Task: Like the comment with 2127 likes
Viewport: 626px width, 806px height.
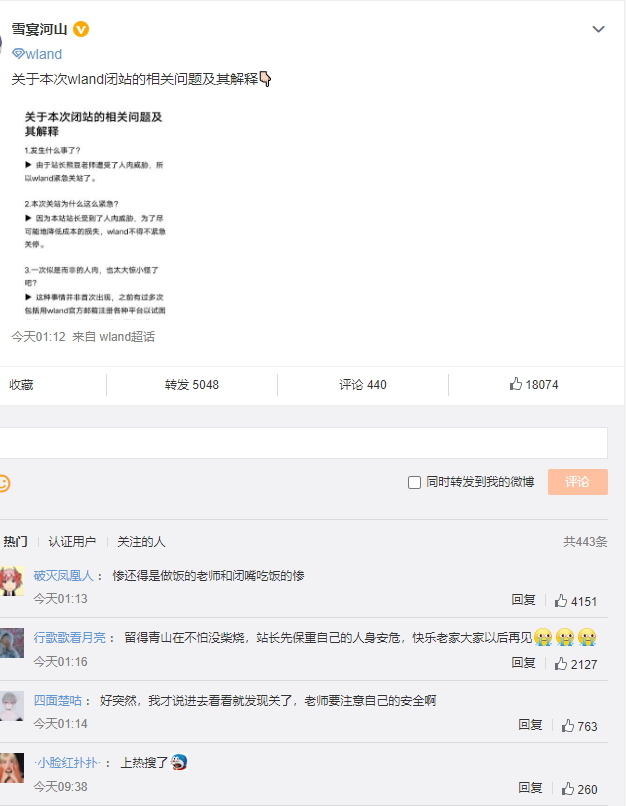Action: 576,664
